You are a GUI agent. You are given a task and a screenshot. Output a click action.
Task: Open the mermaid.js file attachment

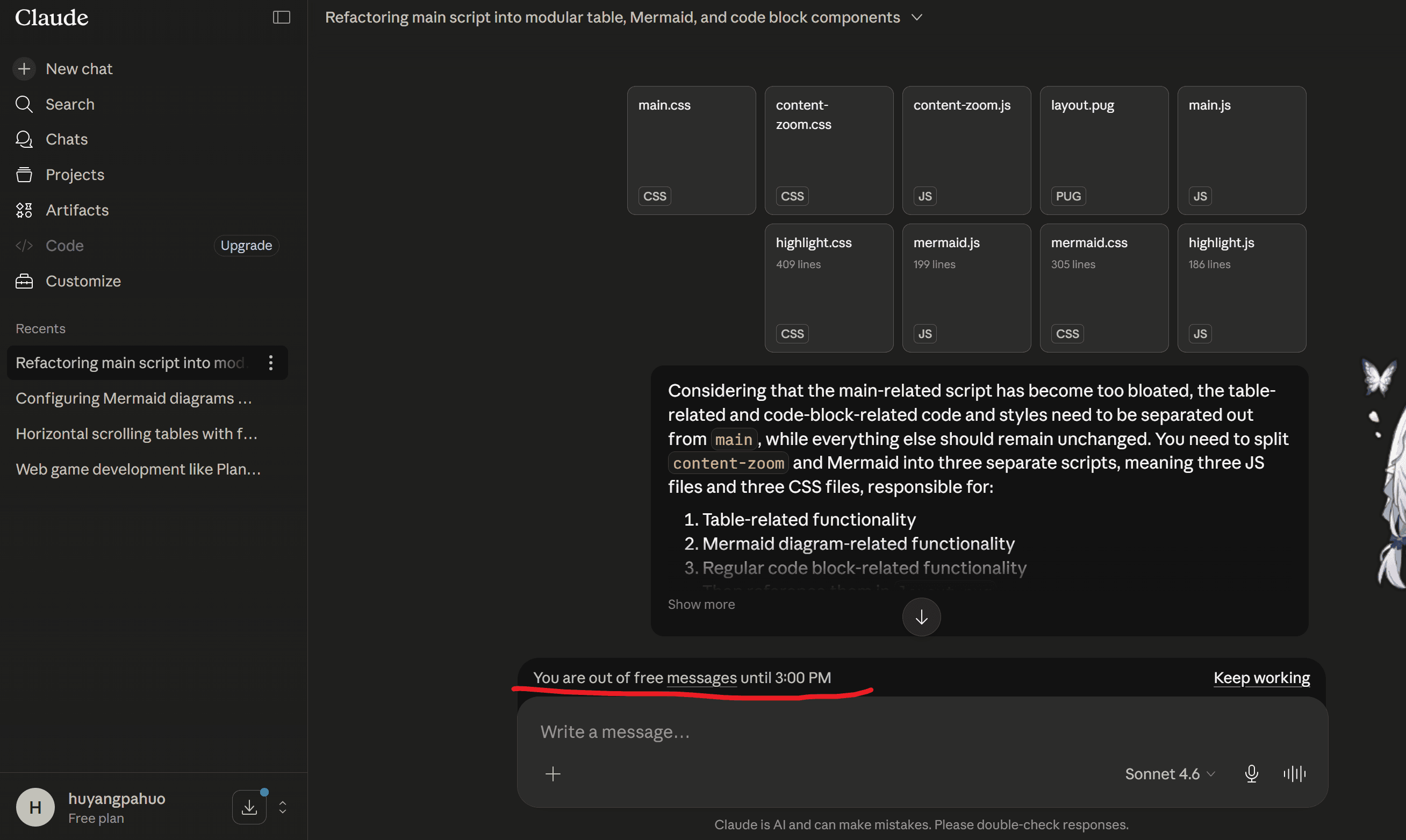[x=966, y=288]
